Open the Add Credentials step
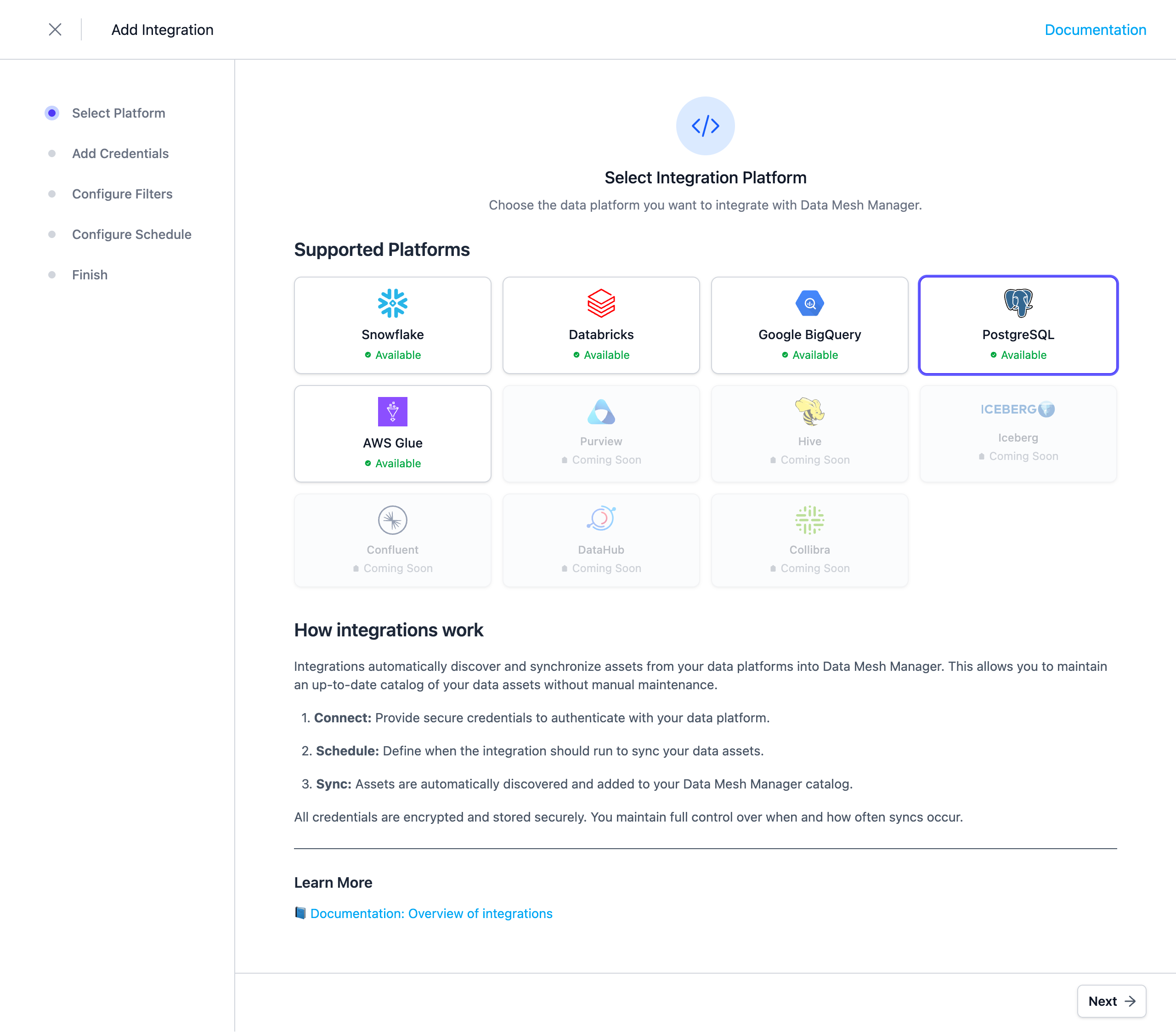1176x1032 pixels. [120, 153]
